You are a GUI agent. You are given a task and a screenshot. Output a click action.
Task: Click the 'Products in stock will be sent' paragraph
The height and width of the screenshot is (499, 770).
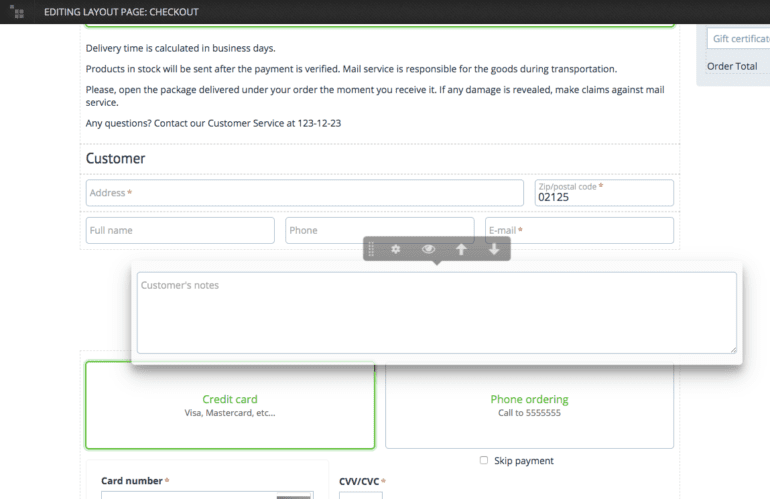[x=351, y=69]
